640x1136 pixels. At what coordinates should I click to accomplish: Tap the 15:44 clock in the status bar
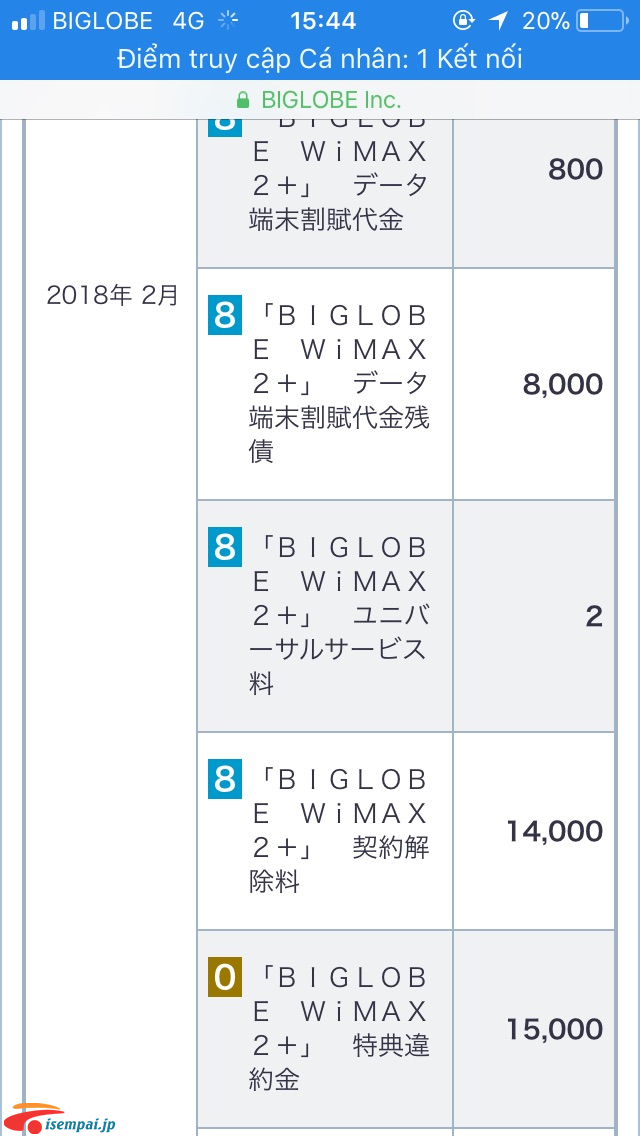point(323,21)
